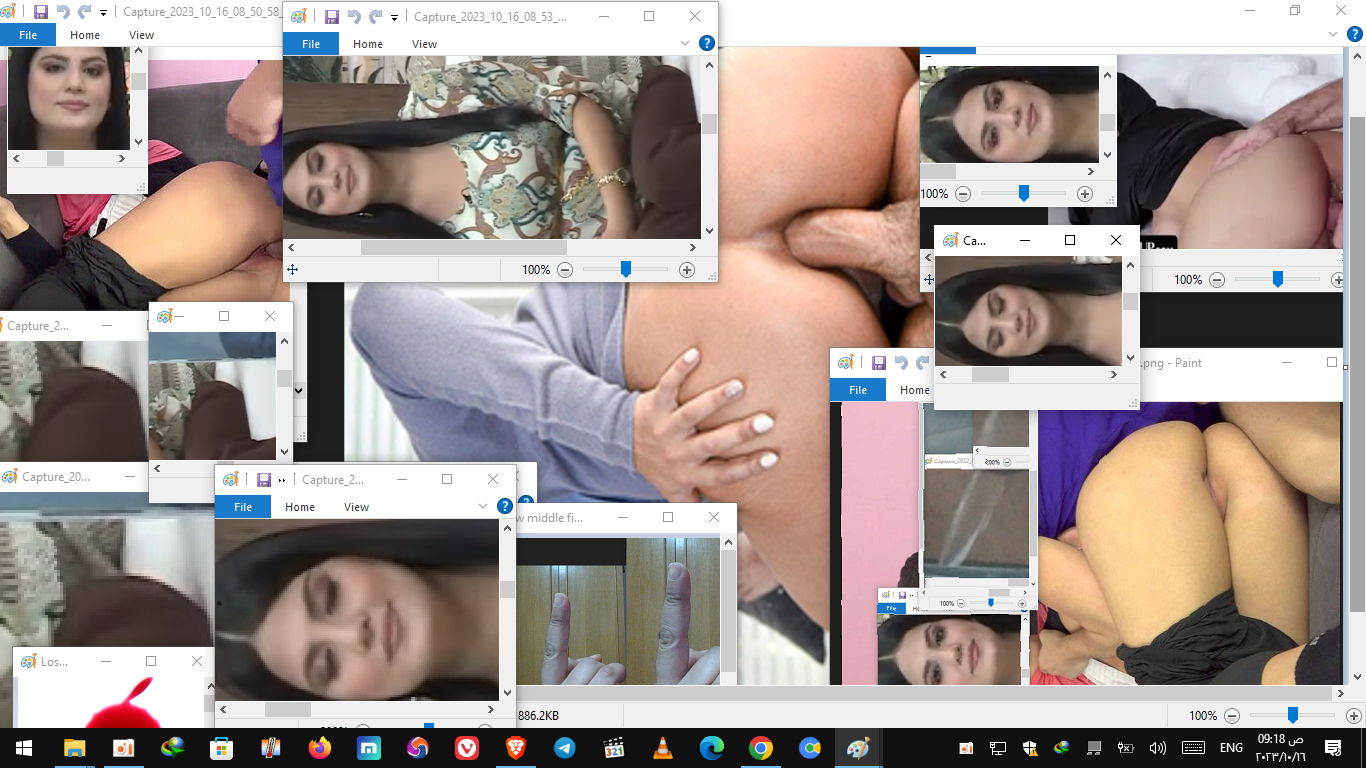Image resolution: width=1366 pixels, height=768 pixels.
Task: Switch to View tab in Capture_2023_10_16_08_53 window
Action: (x=424, y=44)
